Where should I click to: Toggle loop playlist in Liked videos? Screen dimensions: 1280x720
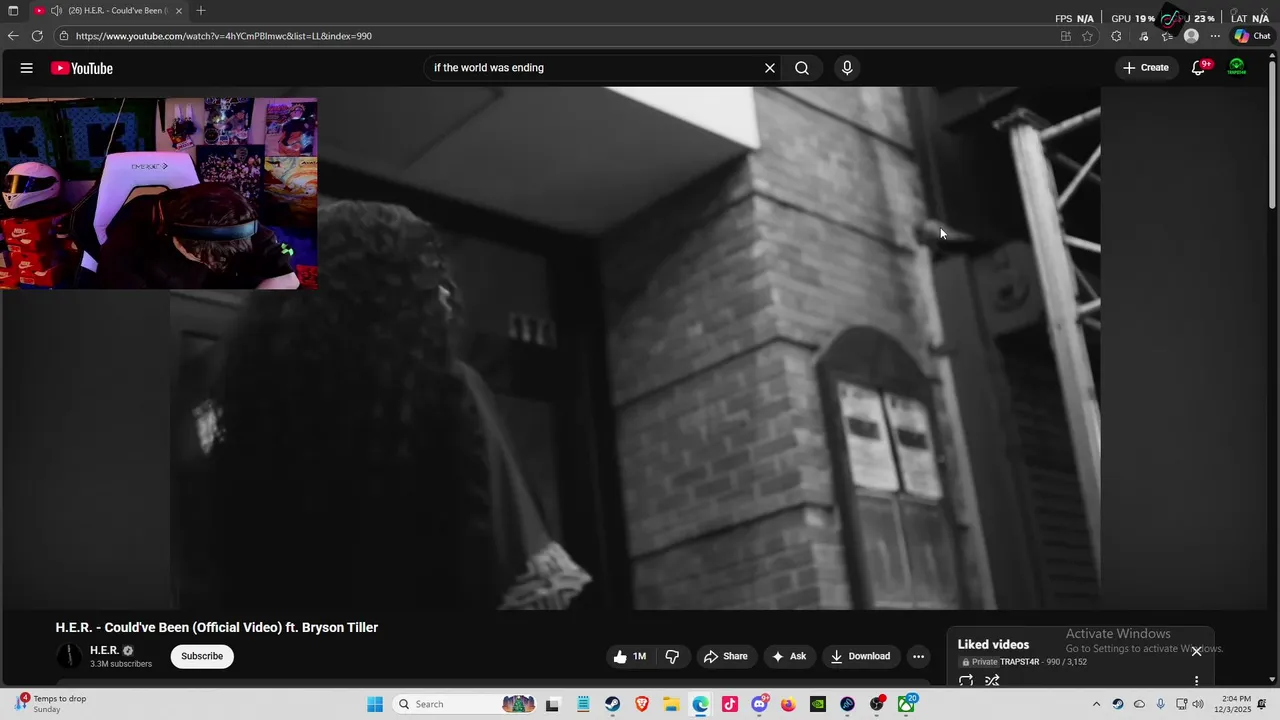[x=966, y=680]
